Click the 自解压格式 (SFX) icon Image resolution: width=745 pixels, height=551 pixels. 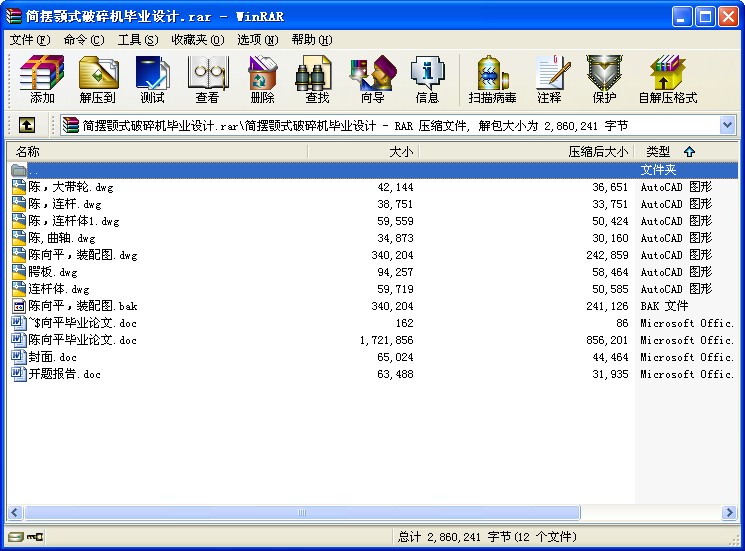coord(667,78)
